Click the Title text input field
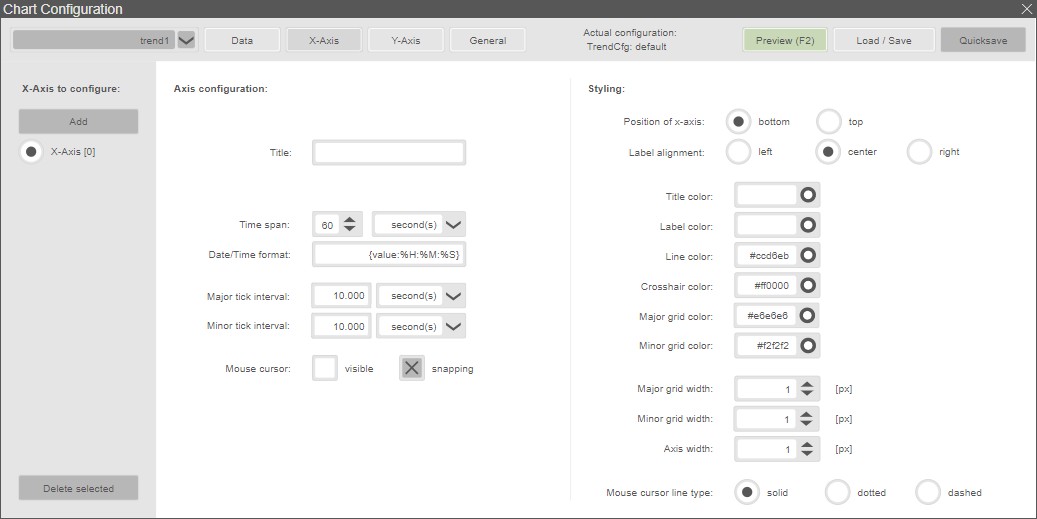This screenshot has height=519, width=1037. (389, 152)
